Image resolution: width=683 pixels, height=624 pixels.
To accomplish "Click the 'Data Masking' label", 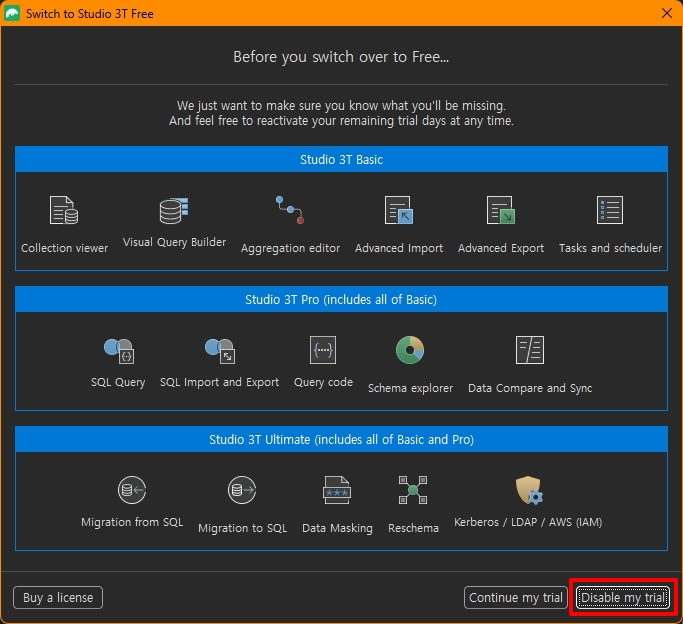I will pos(338,528).
